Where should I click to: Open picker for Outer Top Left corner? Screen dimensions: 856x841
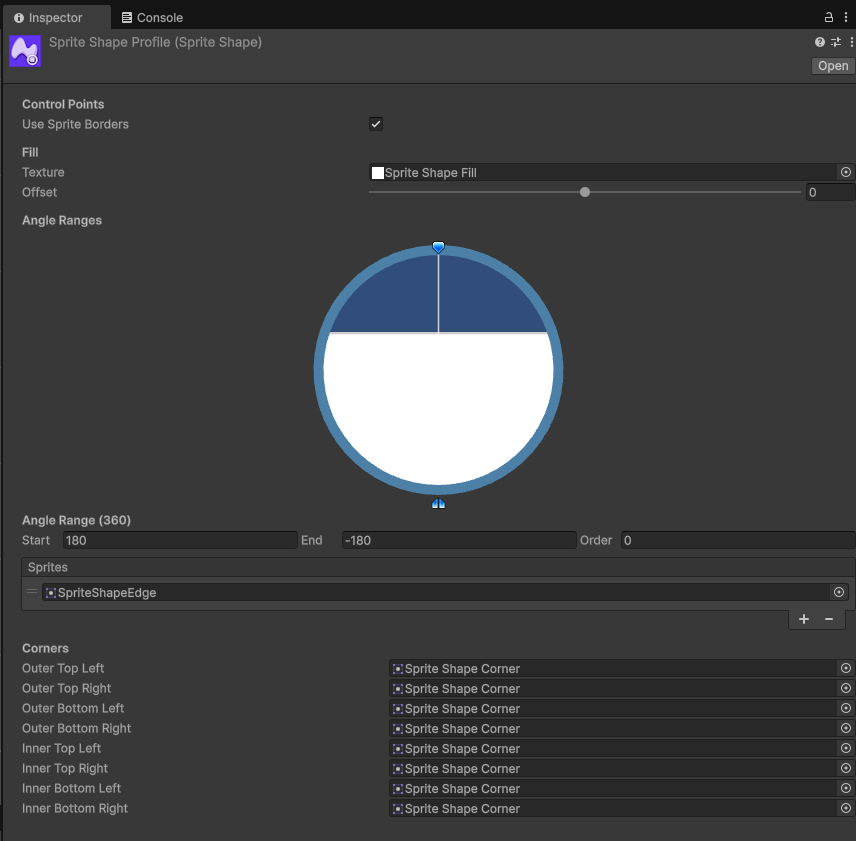coord(846,669)
